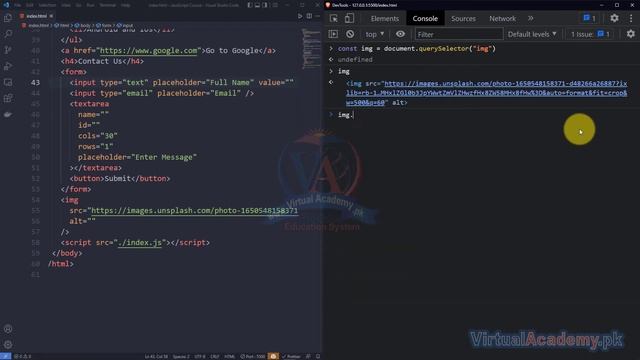Expand the more DevTools tabs chevron

(530, 18)
